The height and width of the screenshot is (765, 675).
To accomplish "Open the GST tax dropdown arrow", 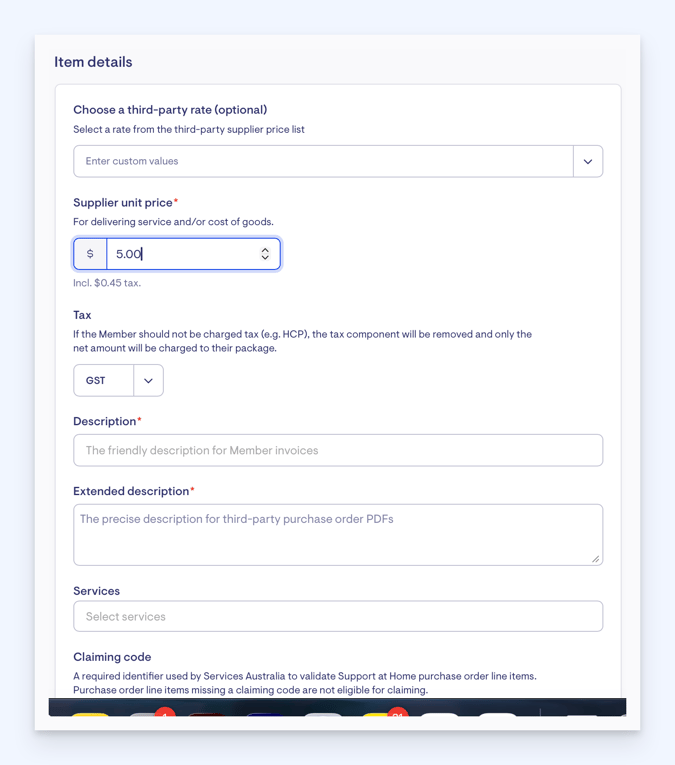I will [x=148, y=381].
